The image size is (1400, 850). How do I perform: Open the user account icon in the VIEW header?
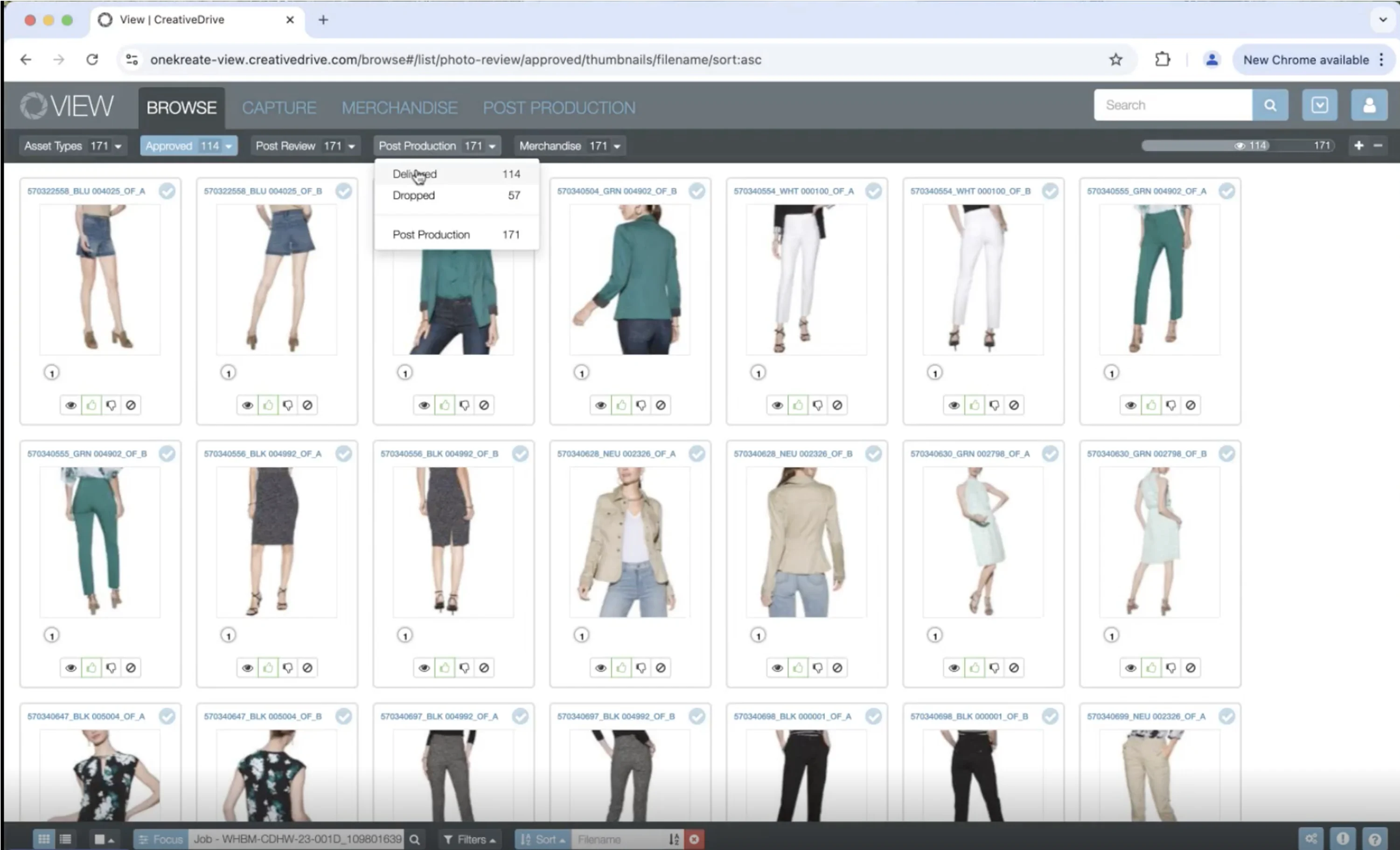[x=1369, y=105]
